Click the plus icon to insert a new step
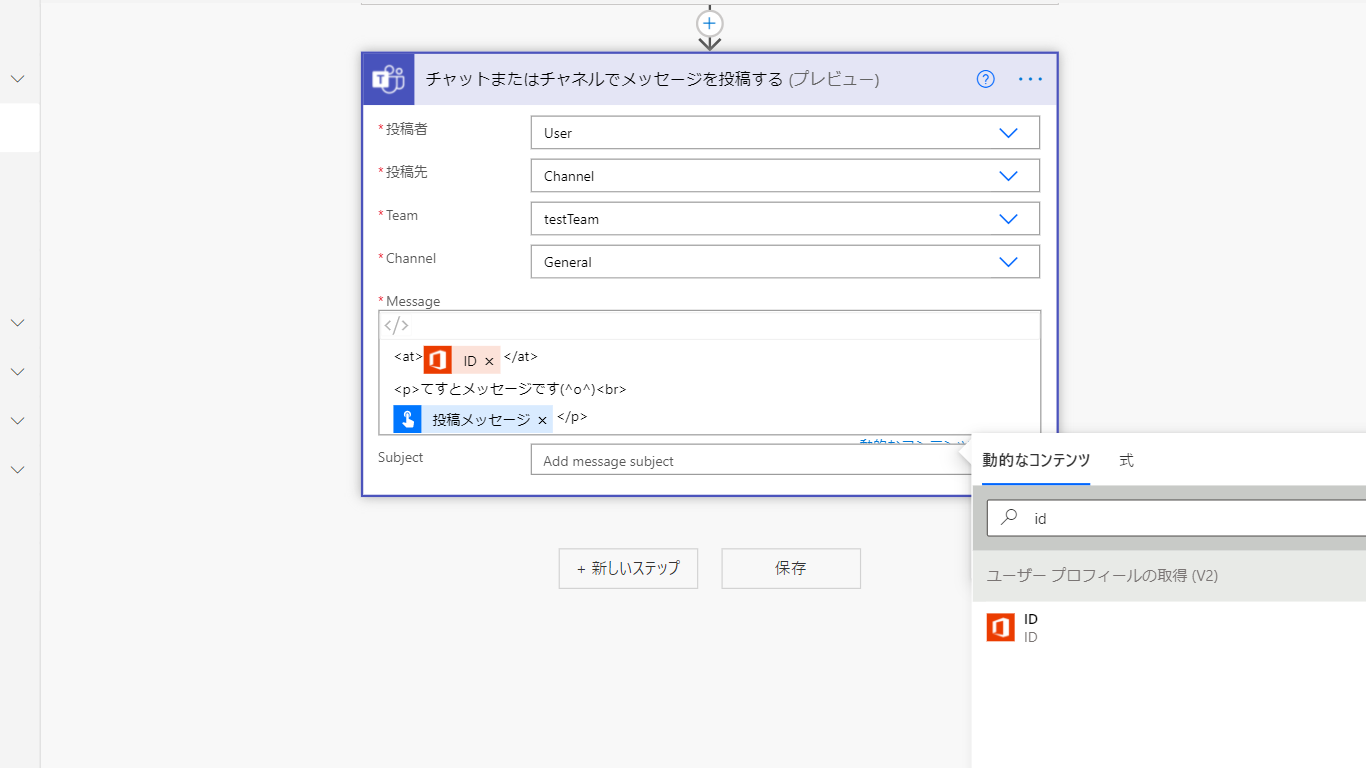The image size is (1366, 768). (709, 24)
